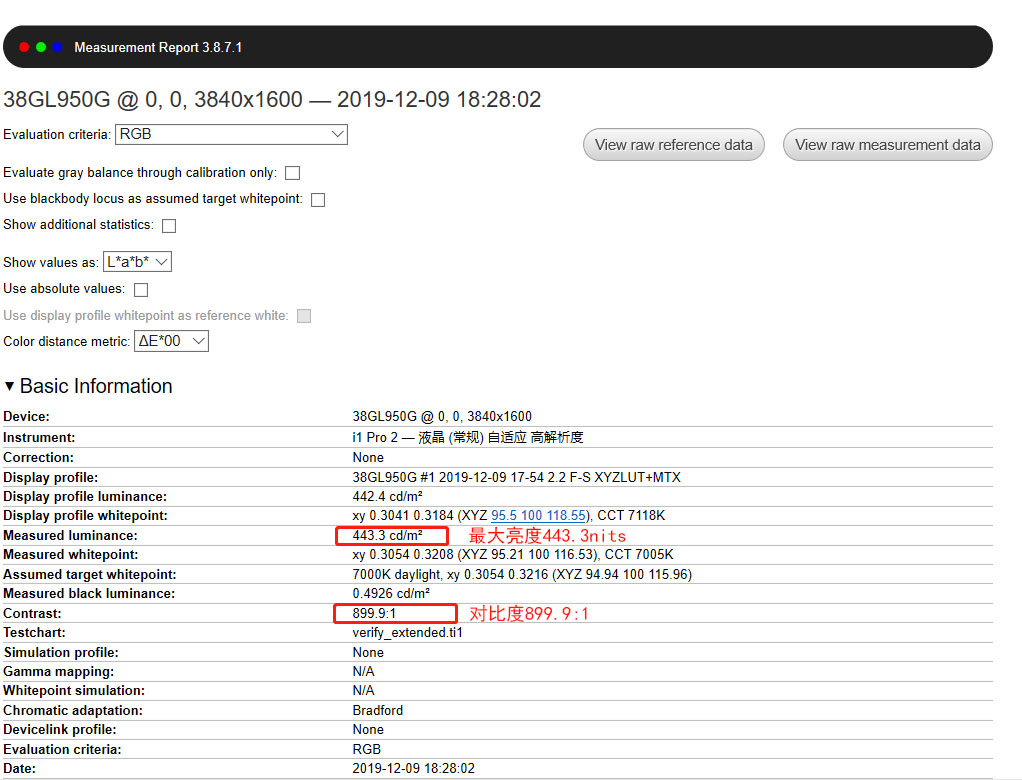The height and width of the screenshot is (780, 1022).
Task: Select the Instrument value i1 Pro 2
Action: [468, 437]
